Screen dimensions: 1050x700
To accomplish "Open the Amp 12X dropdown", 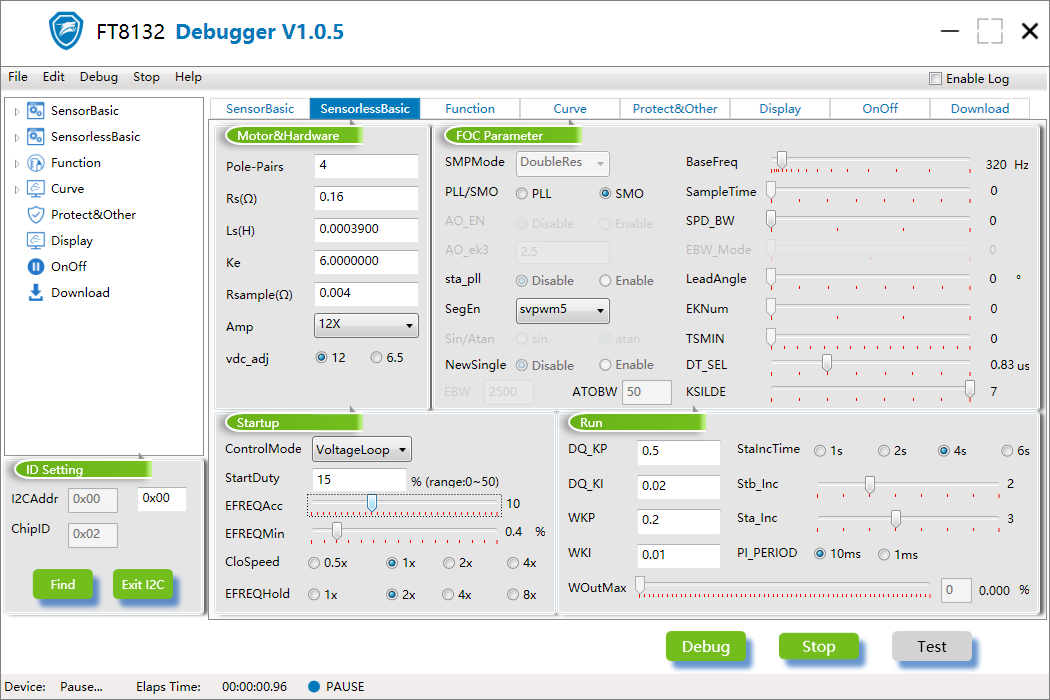I will tap(366, 326).
